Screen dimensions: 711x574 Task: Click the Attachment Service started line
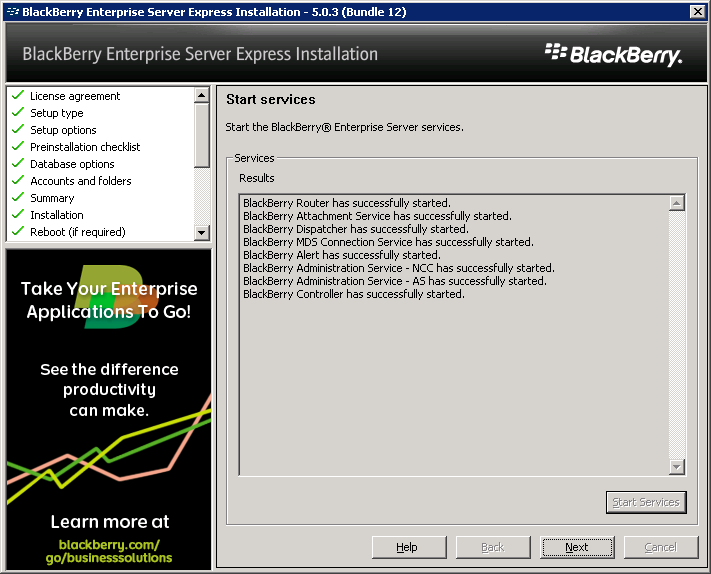click(377, 216)
